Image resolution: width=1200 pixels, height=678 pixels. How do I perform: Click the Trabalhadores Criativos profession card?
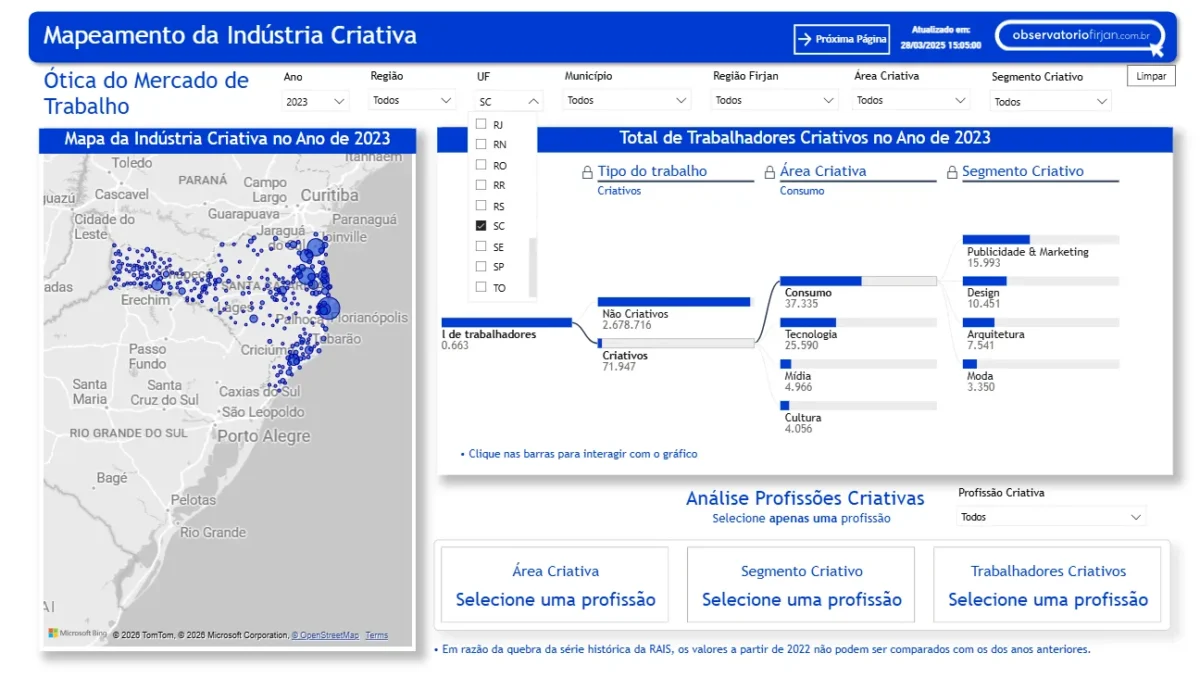1047,585
